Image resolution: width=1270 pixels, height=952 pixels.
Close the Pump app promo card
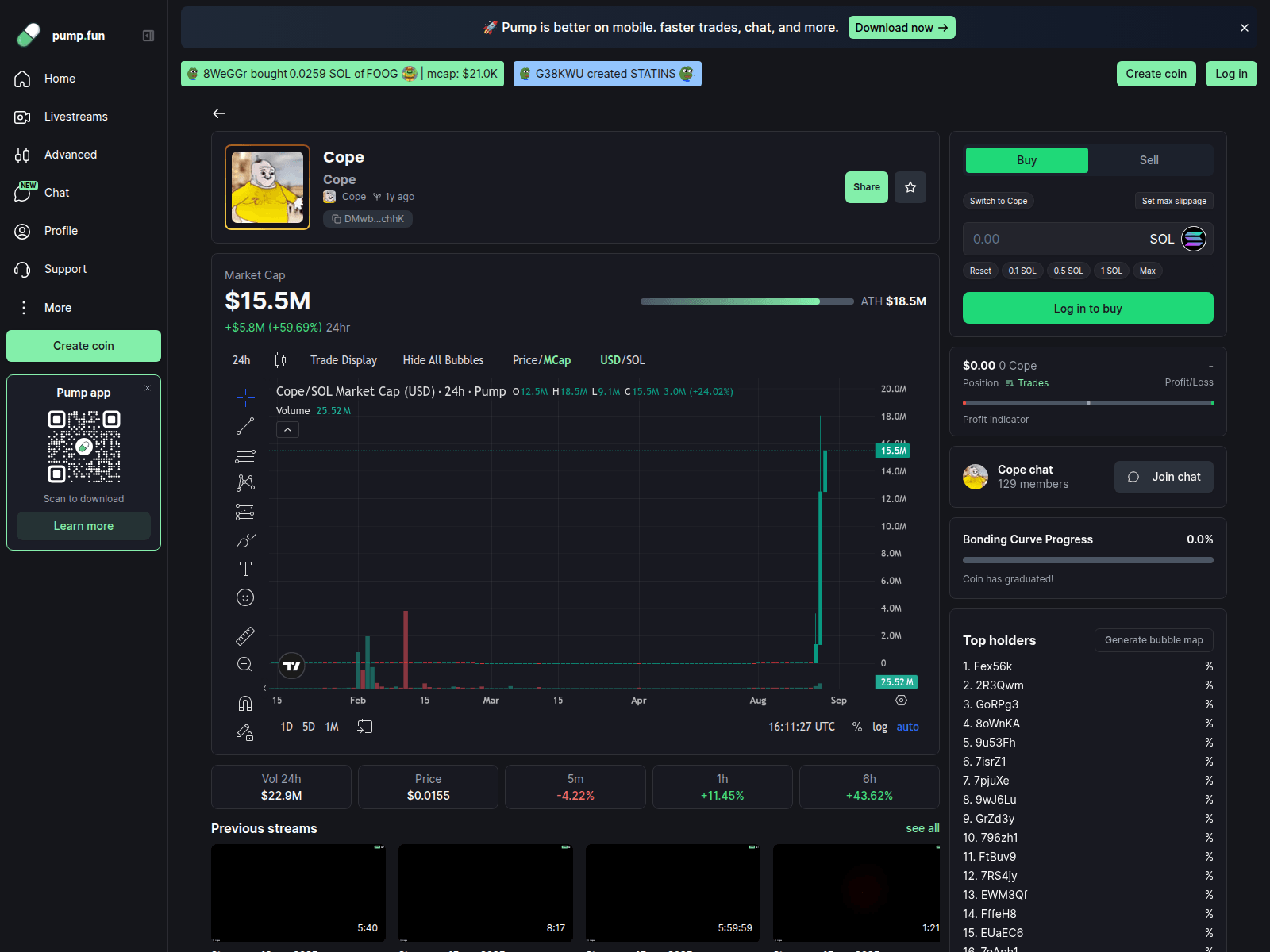coord(148,388)
